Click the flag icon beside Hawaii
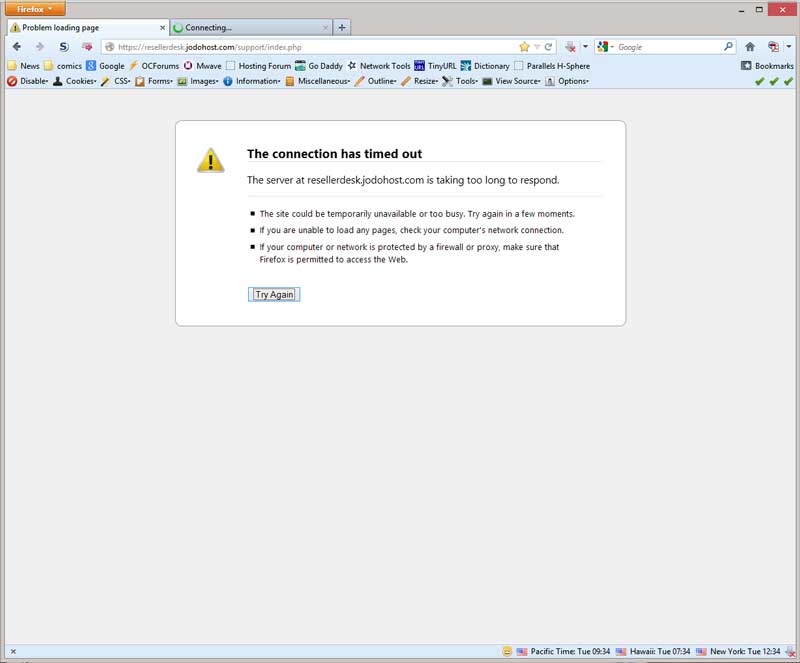This screenshot has width=800, height=663. click(x=621, y=651)
